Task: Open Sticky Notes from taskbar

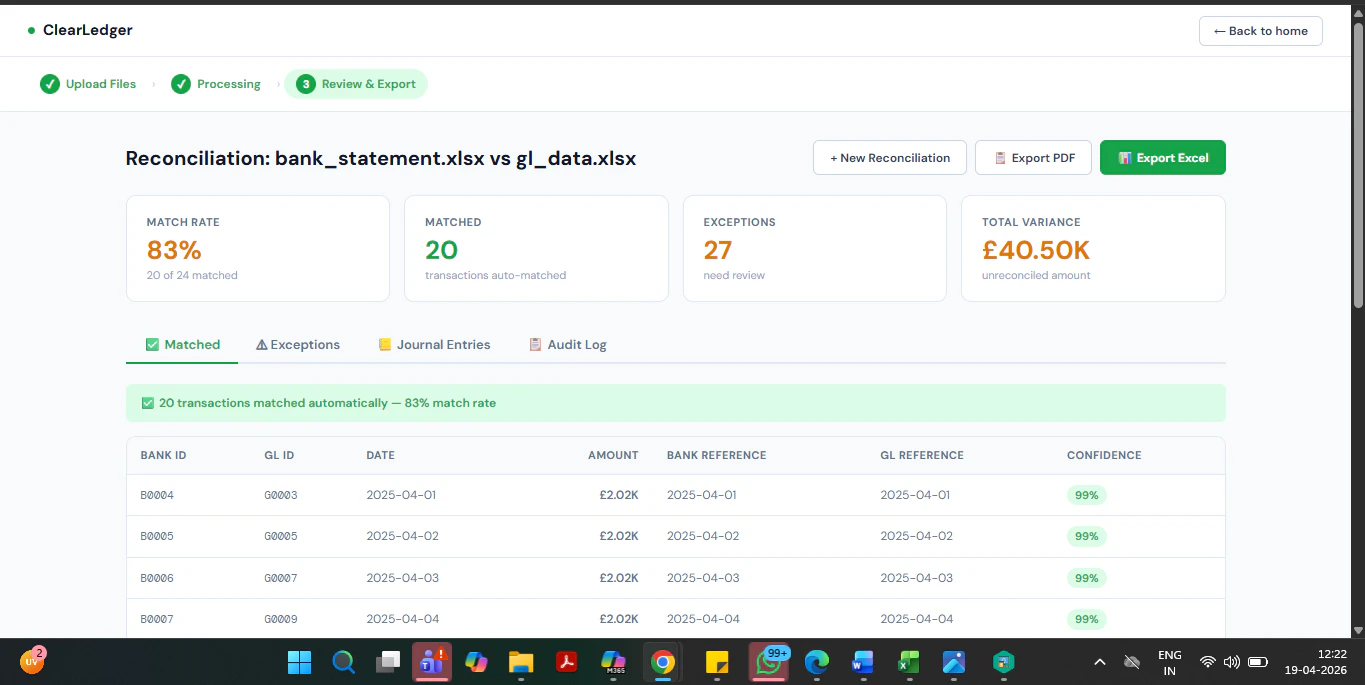Action: click(716, 662)
